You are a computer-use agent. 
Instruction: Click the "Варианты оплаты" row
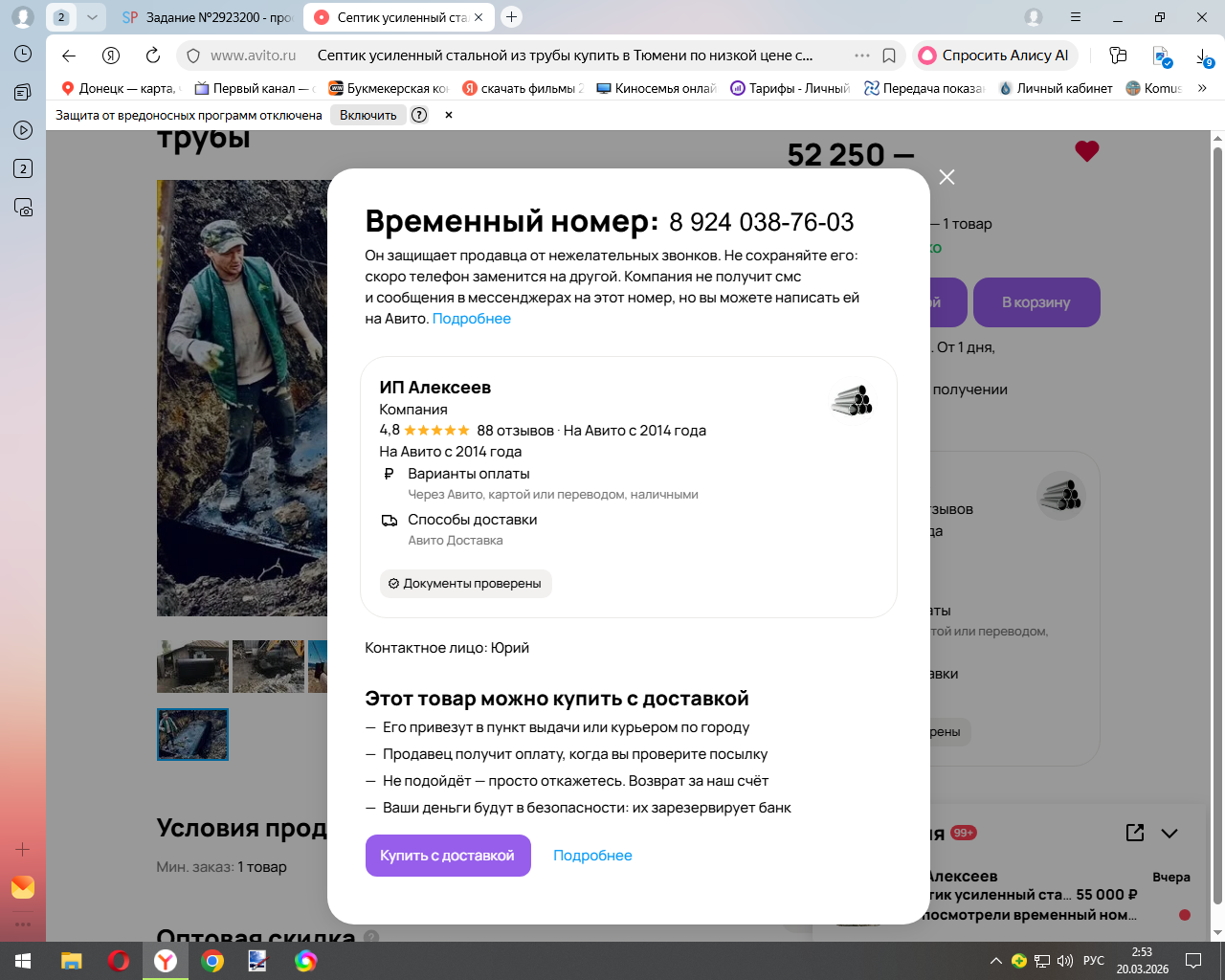click(x=539, y=483)
